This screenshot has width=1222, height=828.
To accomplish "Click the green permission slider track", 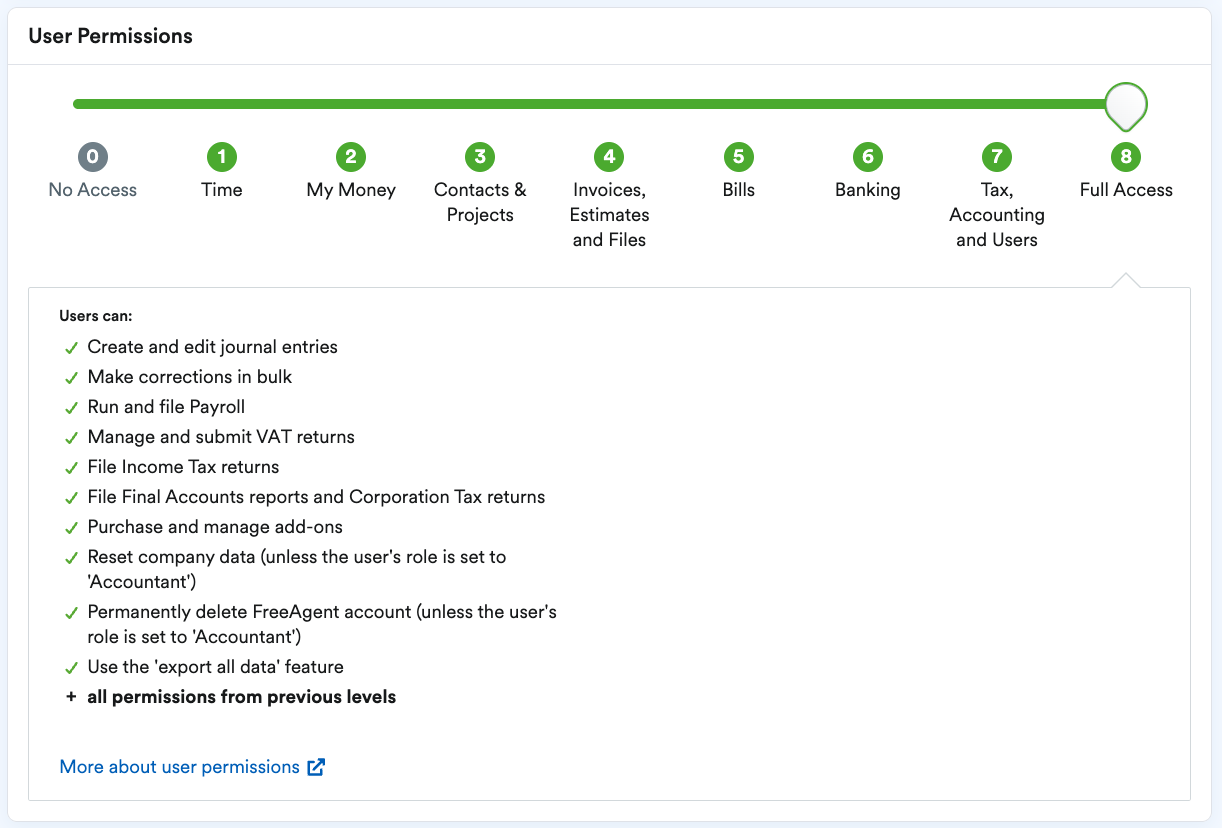I will point(590,104).
